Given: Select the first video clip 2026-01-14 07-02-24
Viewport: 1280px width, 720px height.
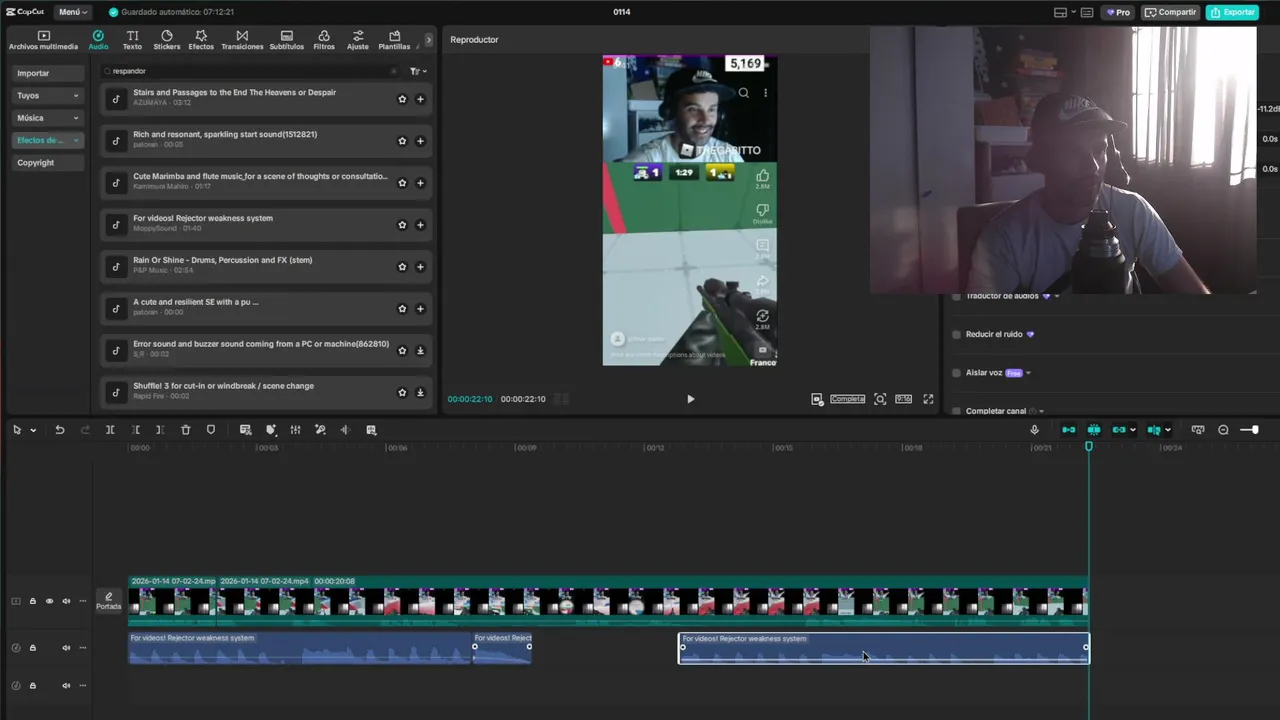Looking at the screenshot, I should [173, 600].
